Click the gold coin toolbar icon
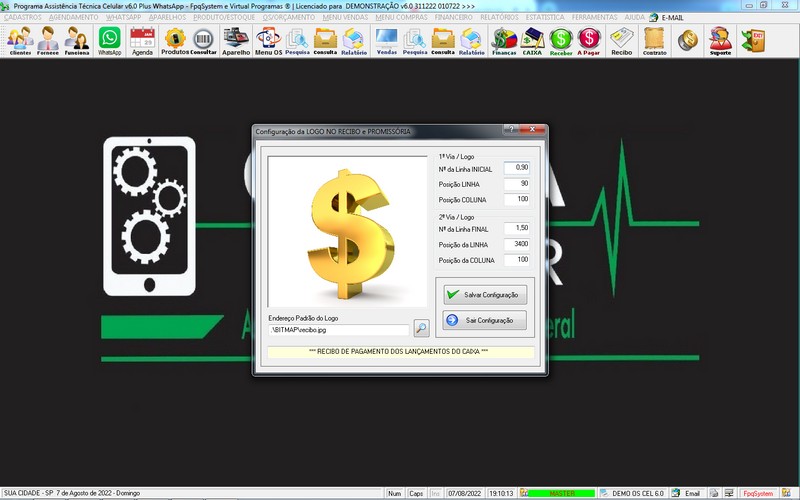The width and height of the screenshot is (800, 500). coord(687,40)
